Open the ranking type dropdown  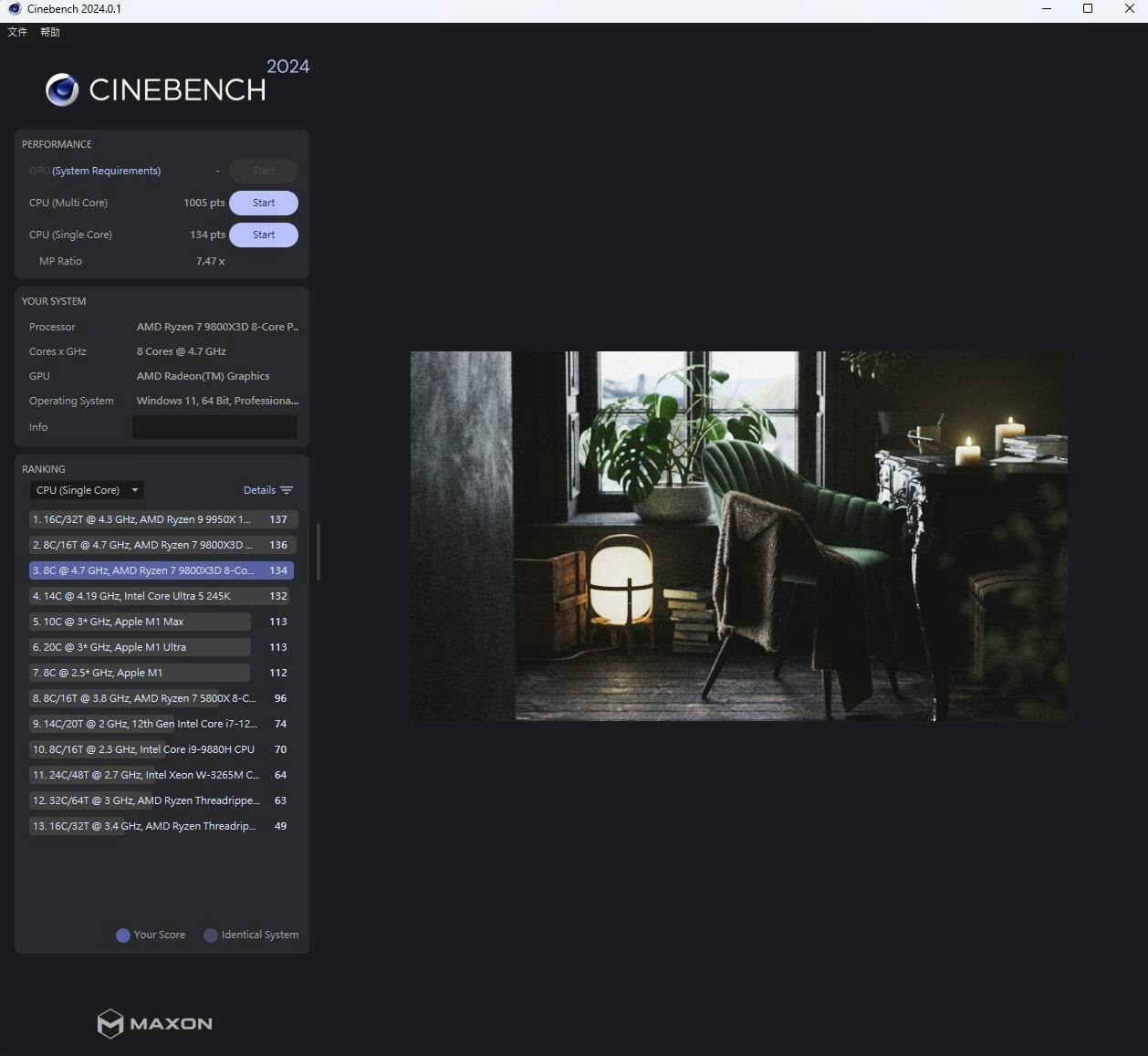coord(88,490)
